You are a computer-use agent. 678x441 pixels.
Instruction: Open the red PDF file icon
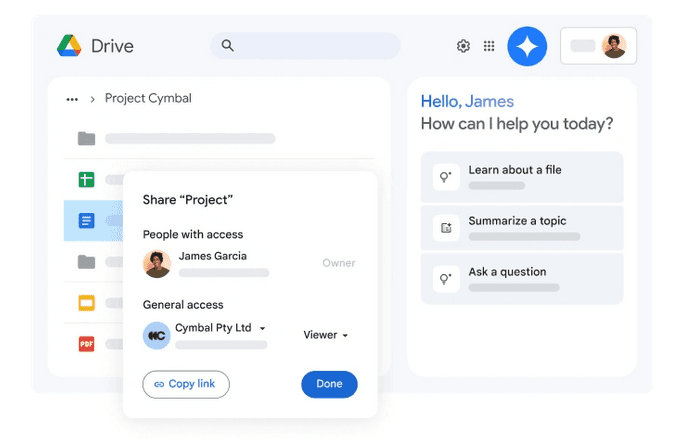(x=86, y=344)
